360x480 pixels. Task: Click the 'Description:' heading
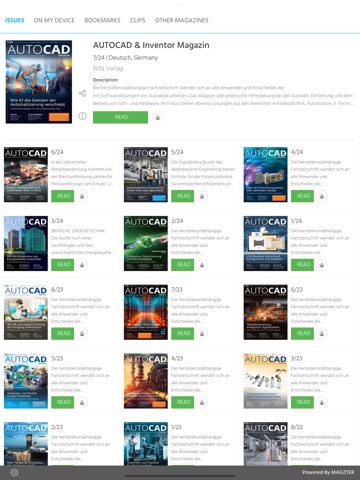tap(106, 80)
